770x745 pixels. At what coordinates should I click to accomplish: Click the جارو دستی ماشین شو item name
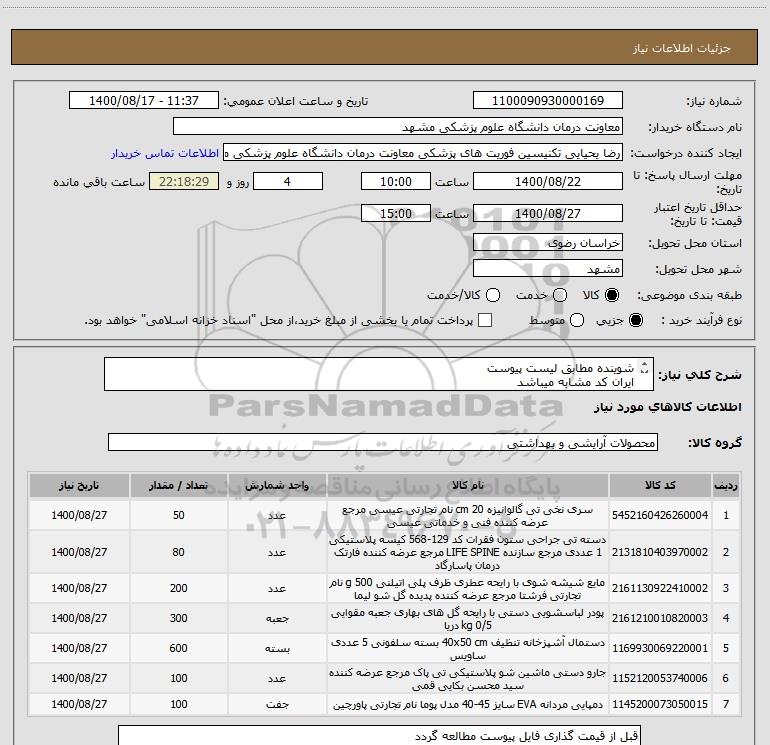pyautogui.click(x=468, y=678)
